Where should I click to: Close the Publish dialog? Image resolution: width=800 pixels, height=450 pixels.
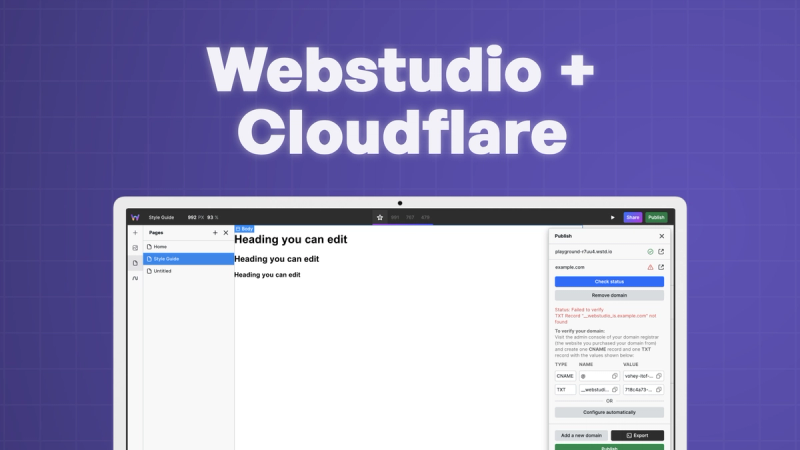(x=662, y=236)
